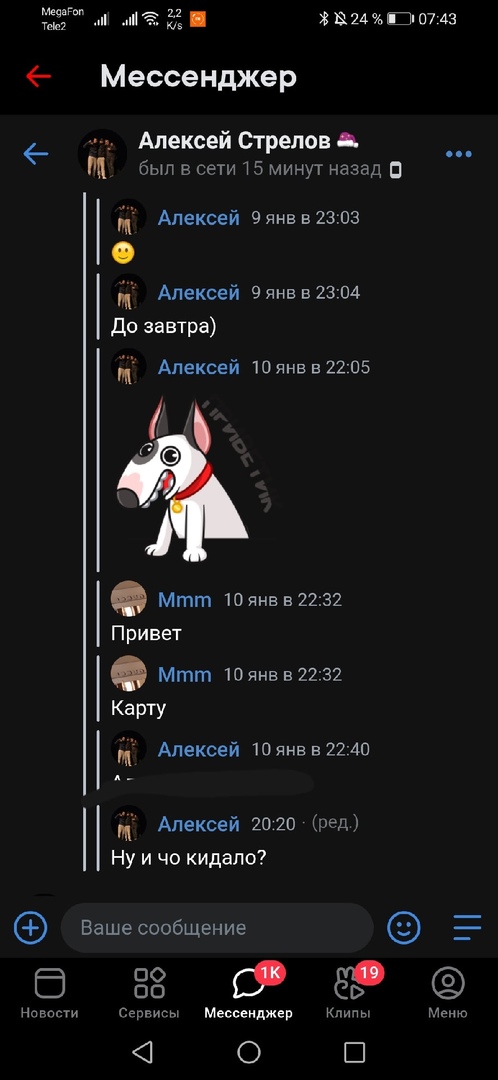
Task: Tap the Android recent apps square
Action: [354, 1052]
